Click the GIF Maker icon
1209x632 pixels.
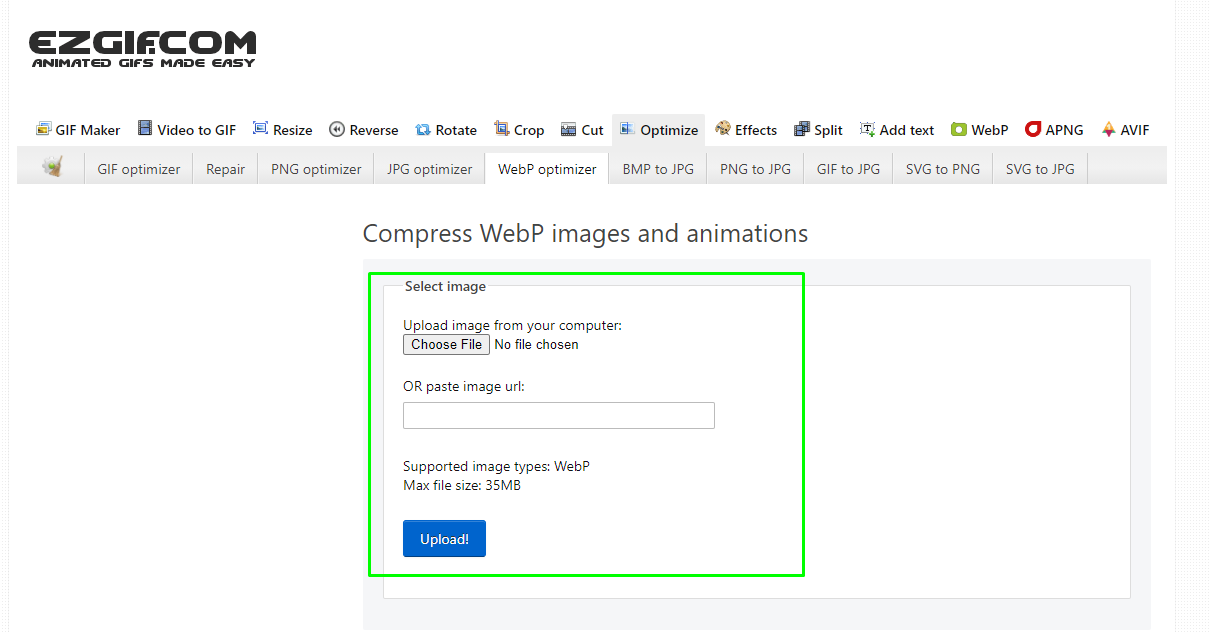pos(44,129)
